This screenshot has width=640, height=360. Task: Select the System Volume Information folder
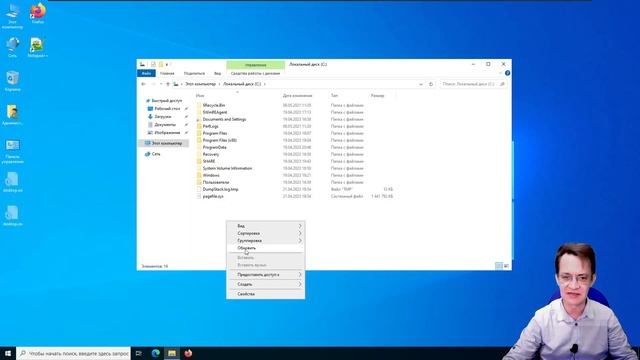point(227,168)
